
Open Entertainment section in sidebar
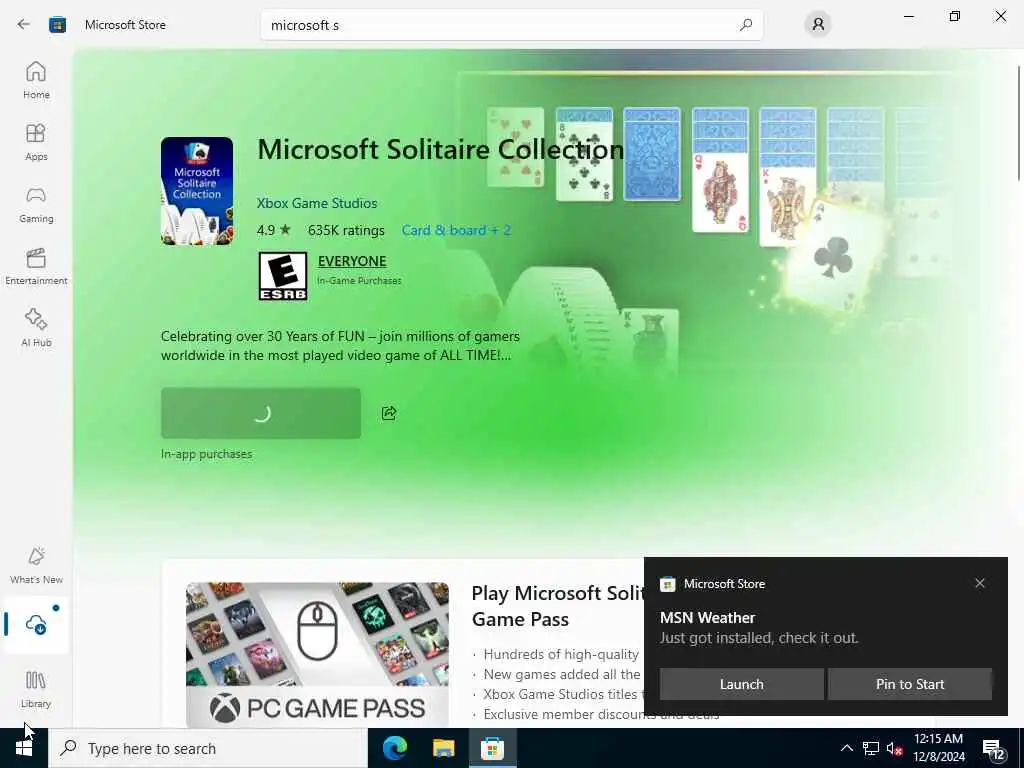coord(36,266)
